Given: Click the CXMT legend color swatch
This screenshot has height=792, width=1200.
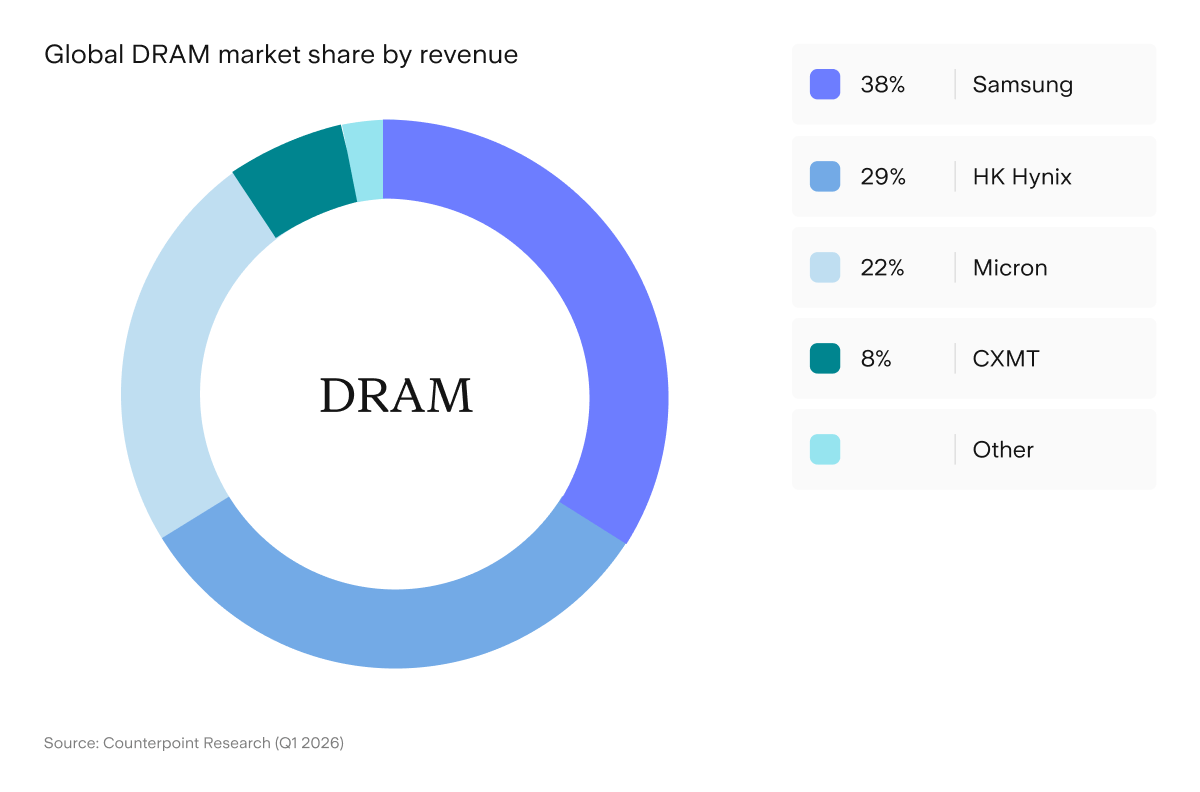Looking at the screenshot, I should (x=825, y=358).
